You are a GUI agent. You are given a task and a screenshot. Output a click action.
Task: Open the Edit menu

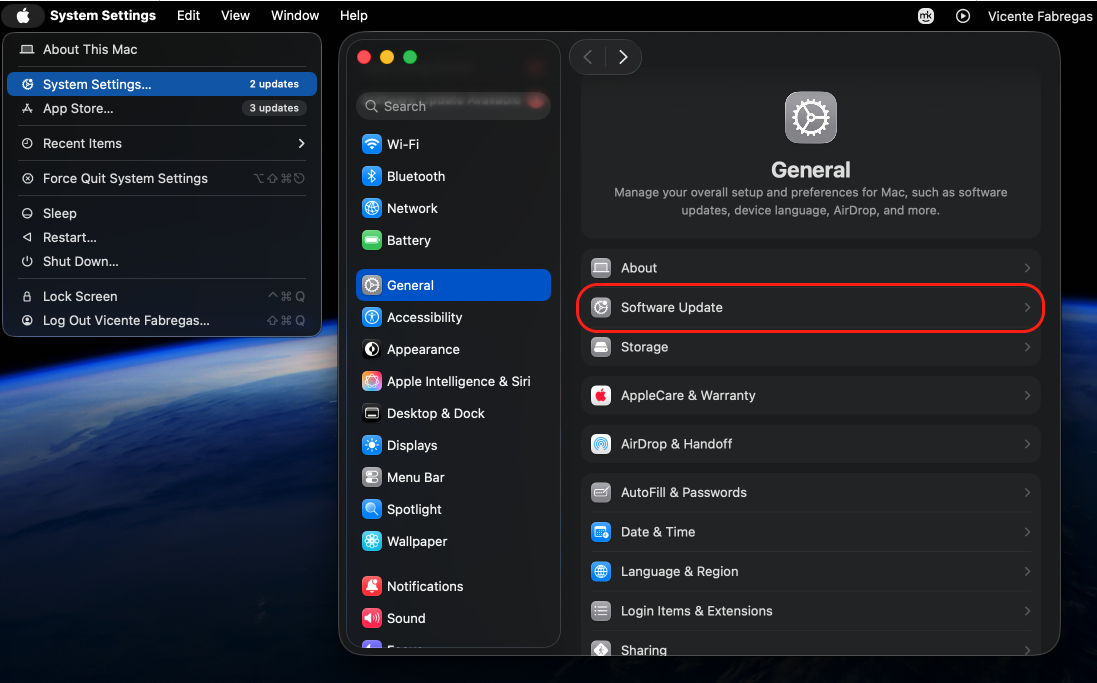pos(188,15)
